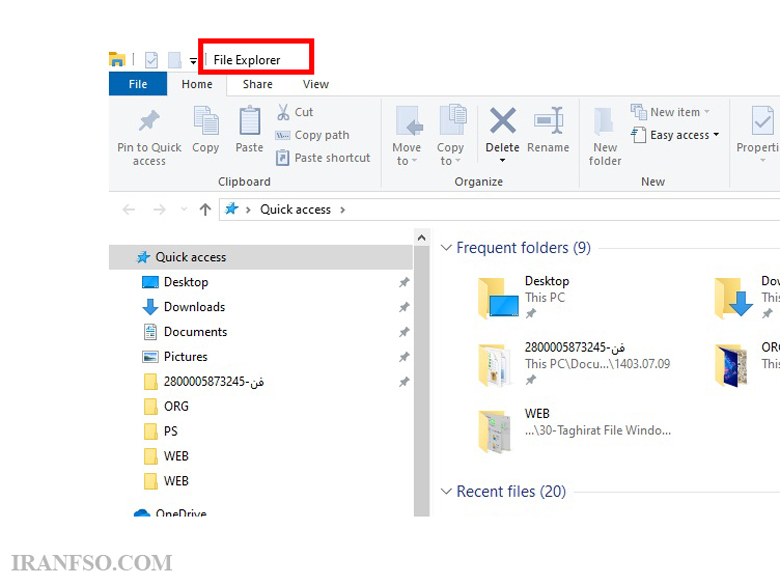Toggle the pin beside Downloads in sidebar
Viewport: 780px width, 585px height.
(404, 307)
